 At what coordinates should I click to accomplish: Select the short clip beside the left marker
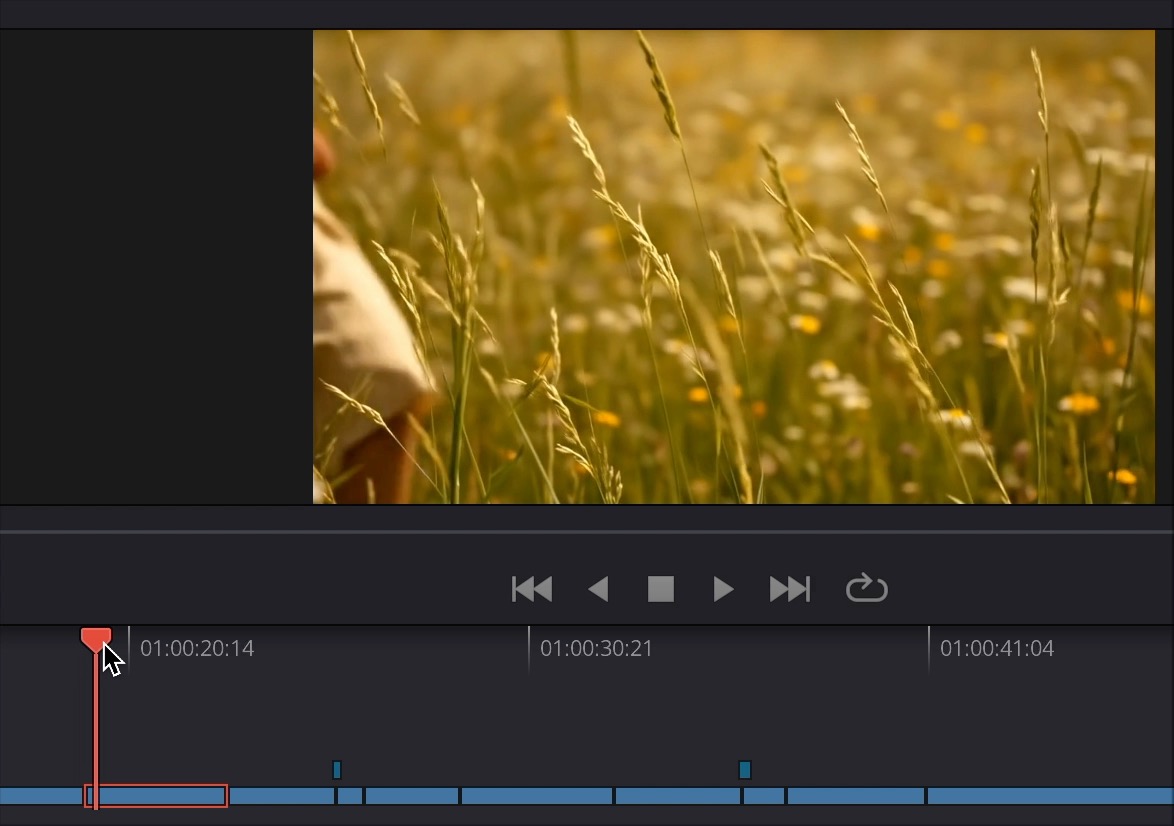click(350, 796)
